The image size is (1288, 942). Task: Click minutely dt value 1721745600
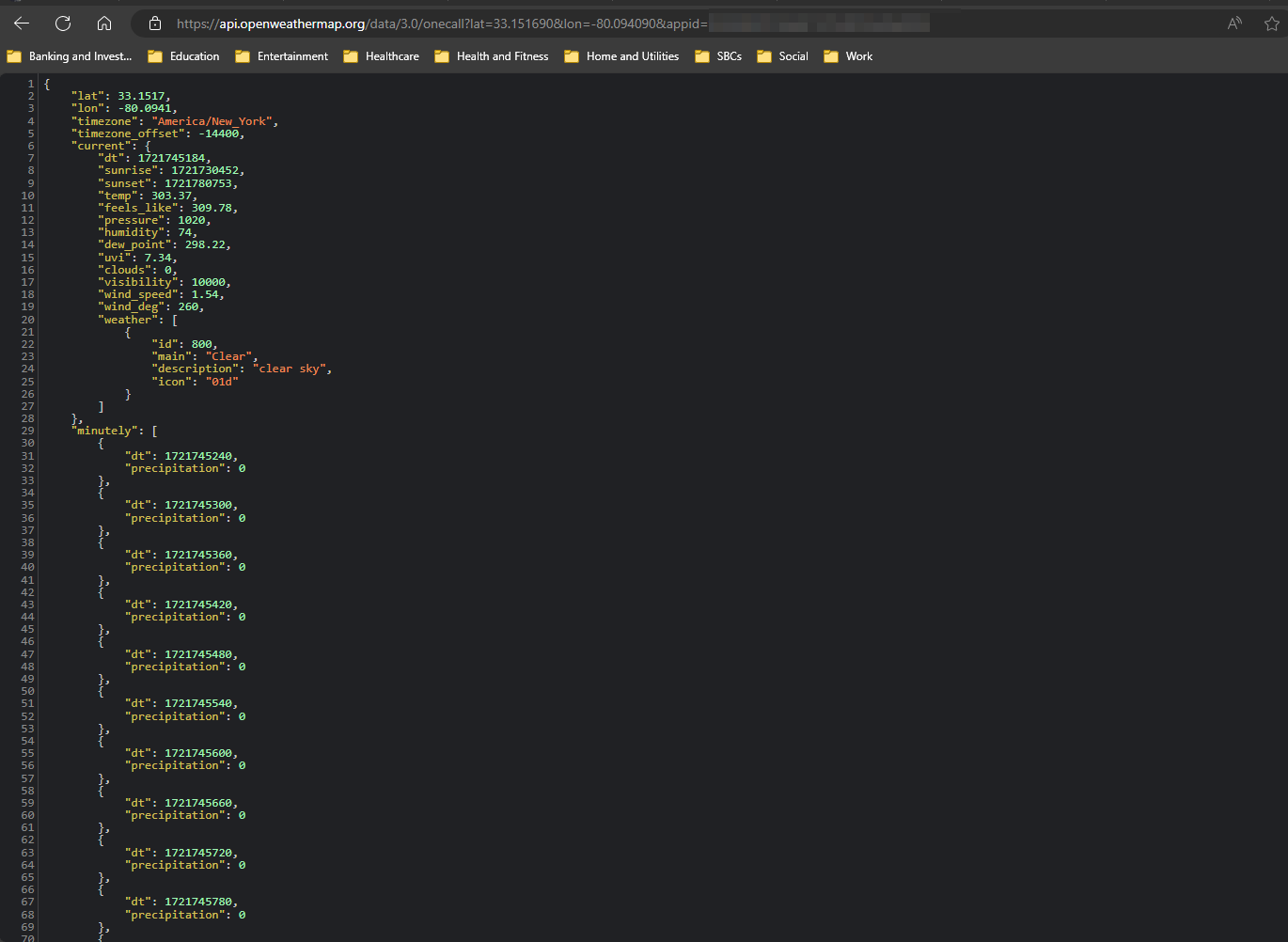pyautogui.click(x=198, y=753)
